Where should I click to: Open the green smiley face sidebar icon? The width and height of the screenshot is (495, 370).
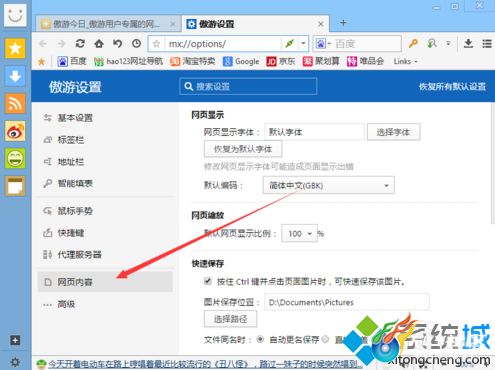15,158
